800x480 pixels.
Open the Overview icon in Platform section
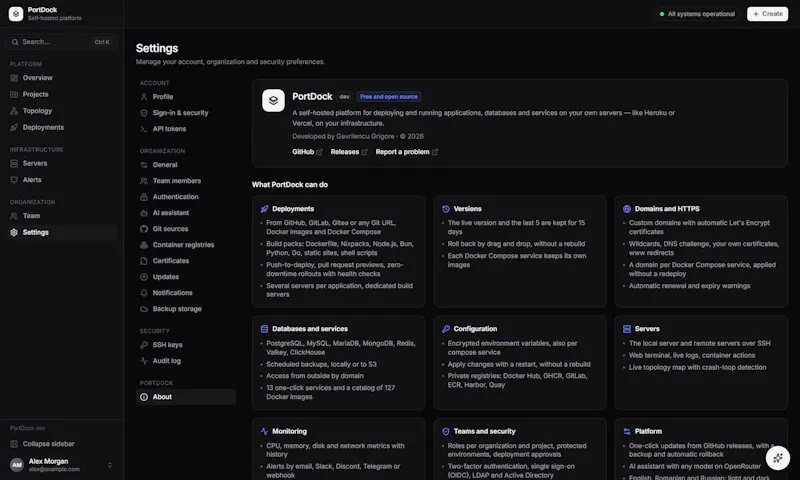[14, 78]
